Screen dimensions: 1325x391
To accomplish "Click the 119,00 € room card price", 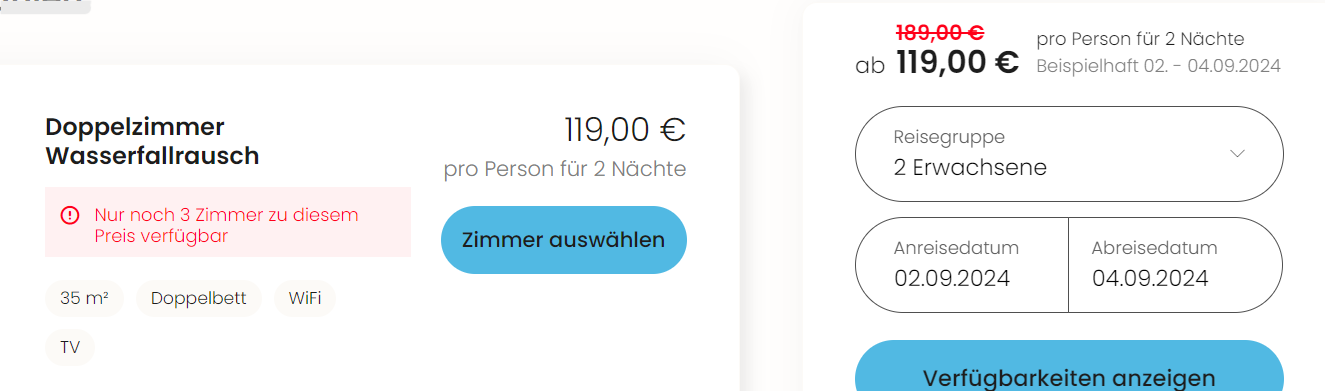I will (x=625, y=130).
